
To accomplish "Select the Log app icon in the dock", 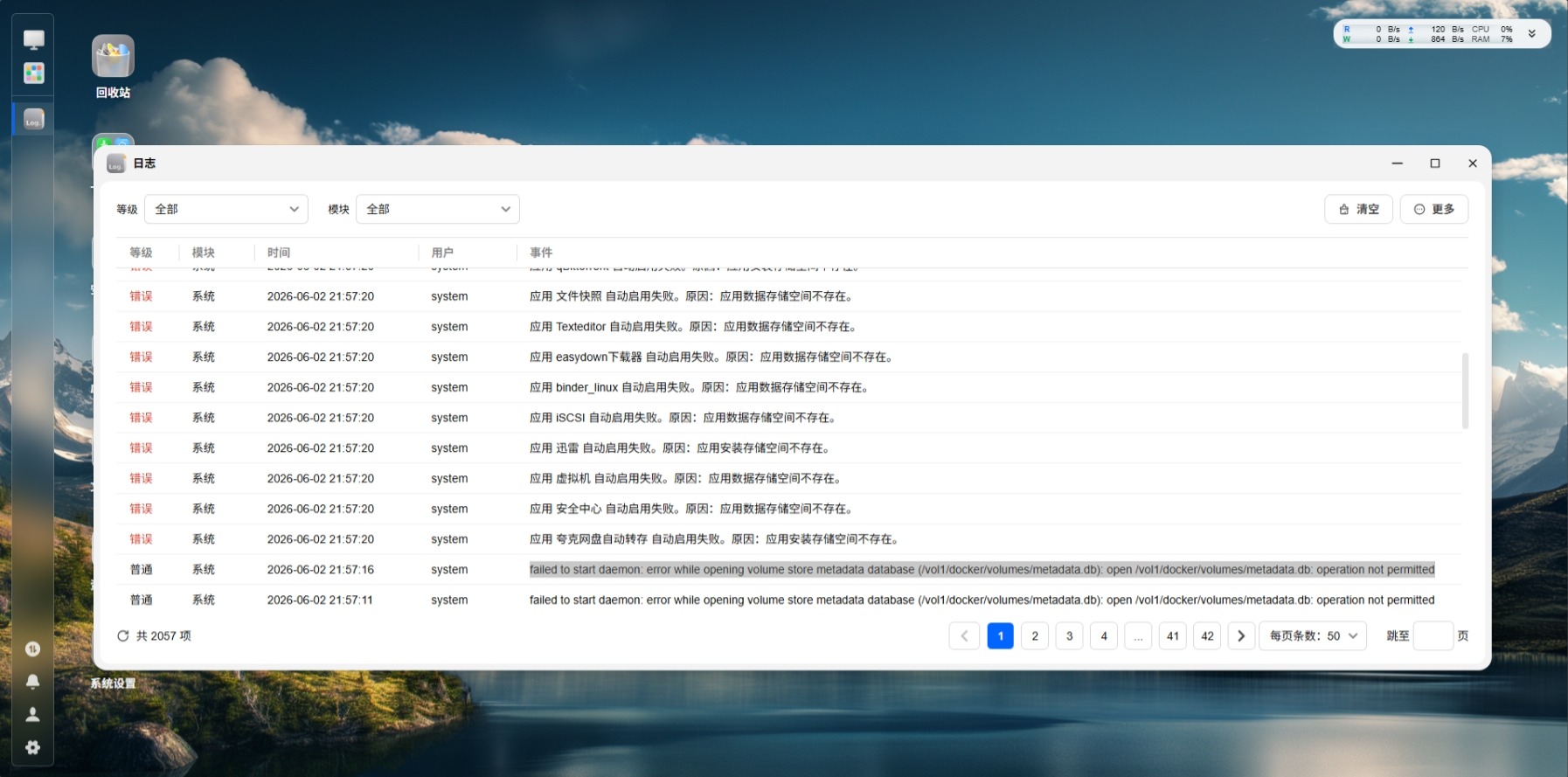I will (x=33, y=120).
